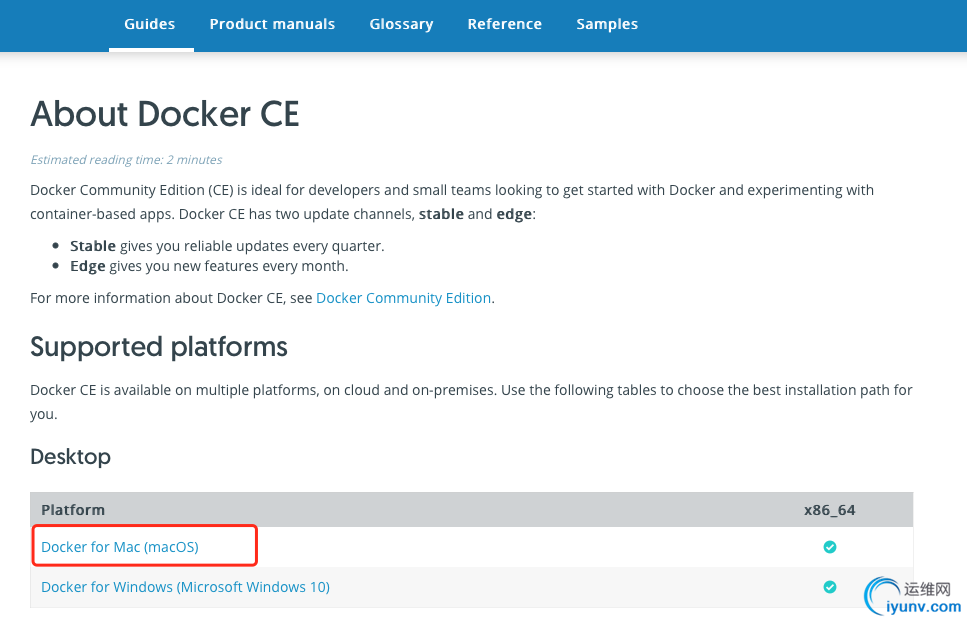Viewport: 967px width, 623px height.
Task: Open the Guides tab
Action: 150,24
